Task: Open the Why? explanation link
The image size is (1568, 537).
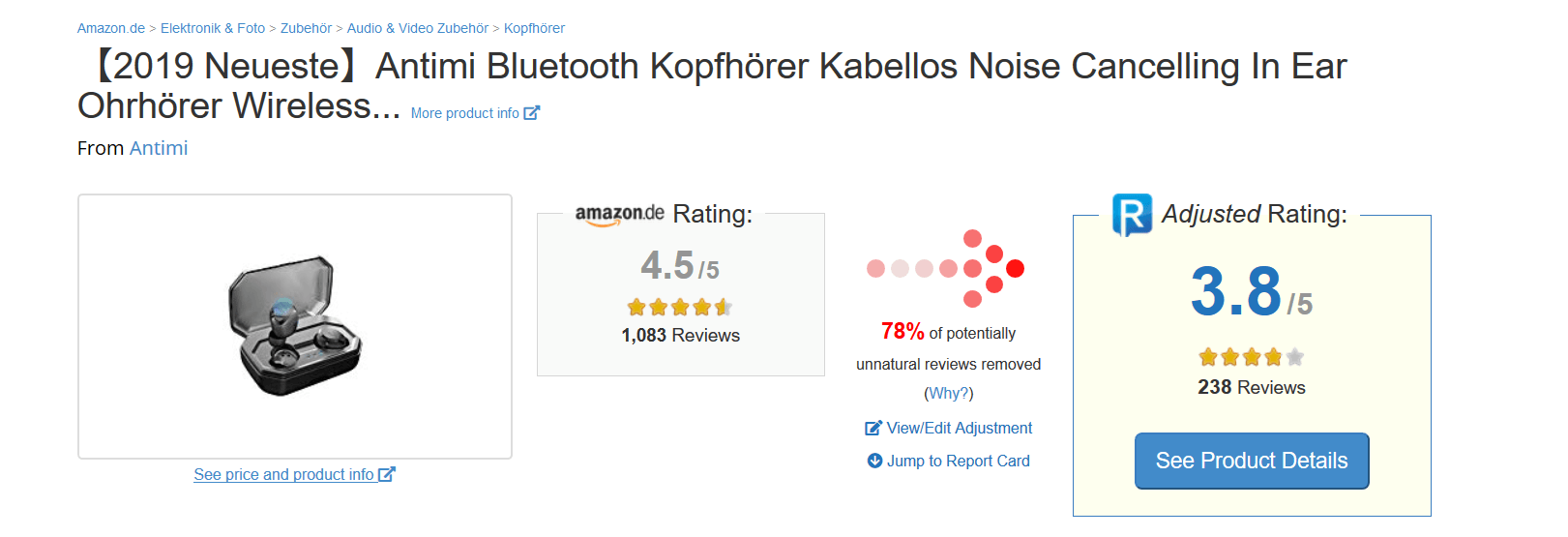Action: pyautogui.click(x=948, y=393)
